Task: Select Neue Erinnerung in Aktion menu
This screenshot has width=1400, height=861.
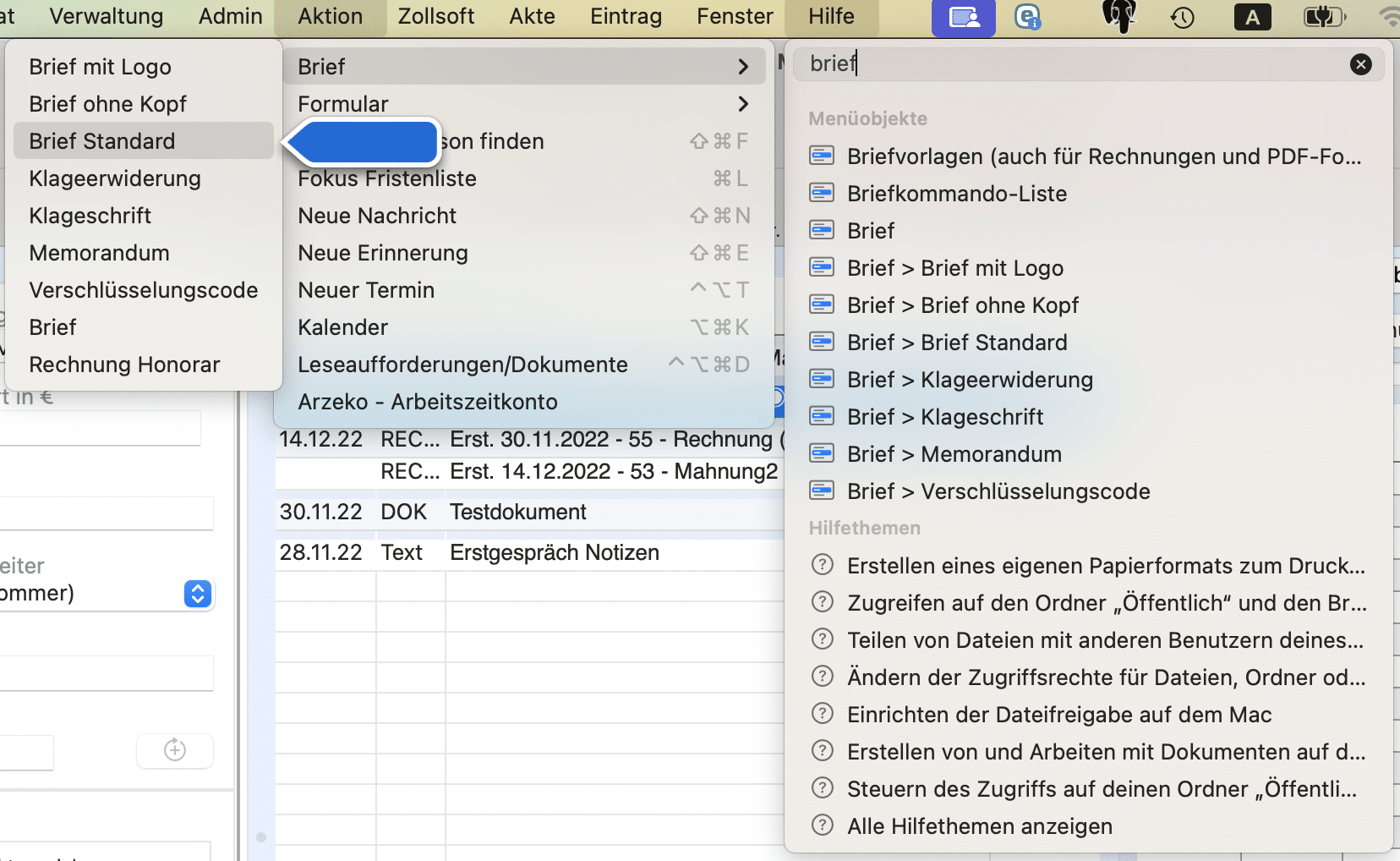Action: (x=523, y=253)
